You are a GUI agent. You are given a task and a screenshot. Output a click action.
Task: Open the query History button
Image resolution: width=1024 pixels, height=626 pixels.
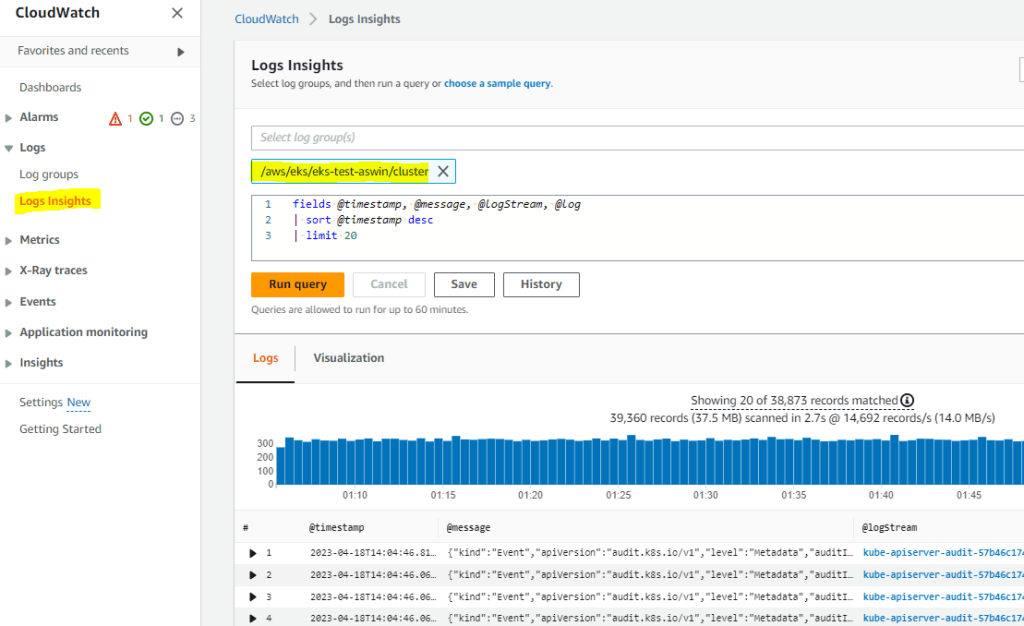click(x=541, y=284)
